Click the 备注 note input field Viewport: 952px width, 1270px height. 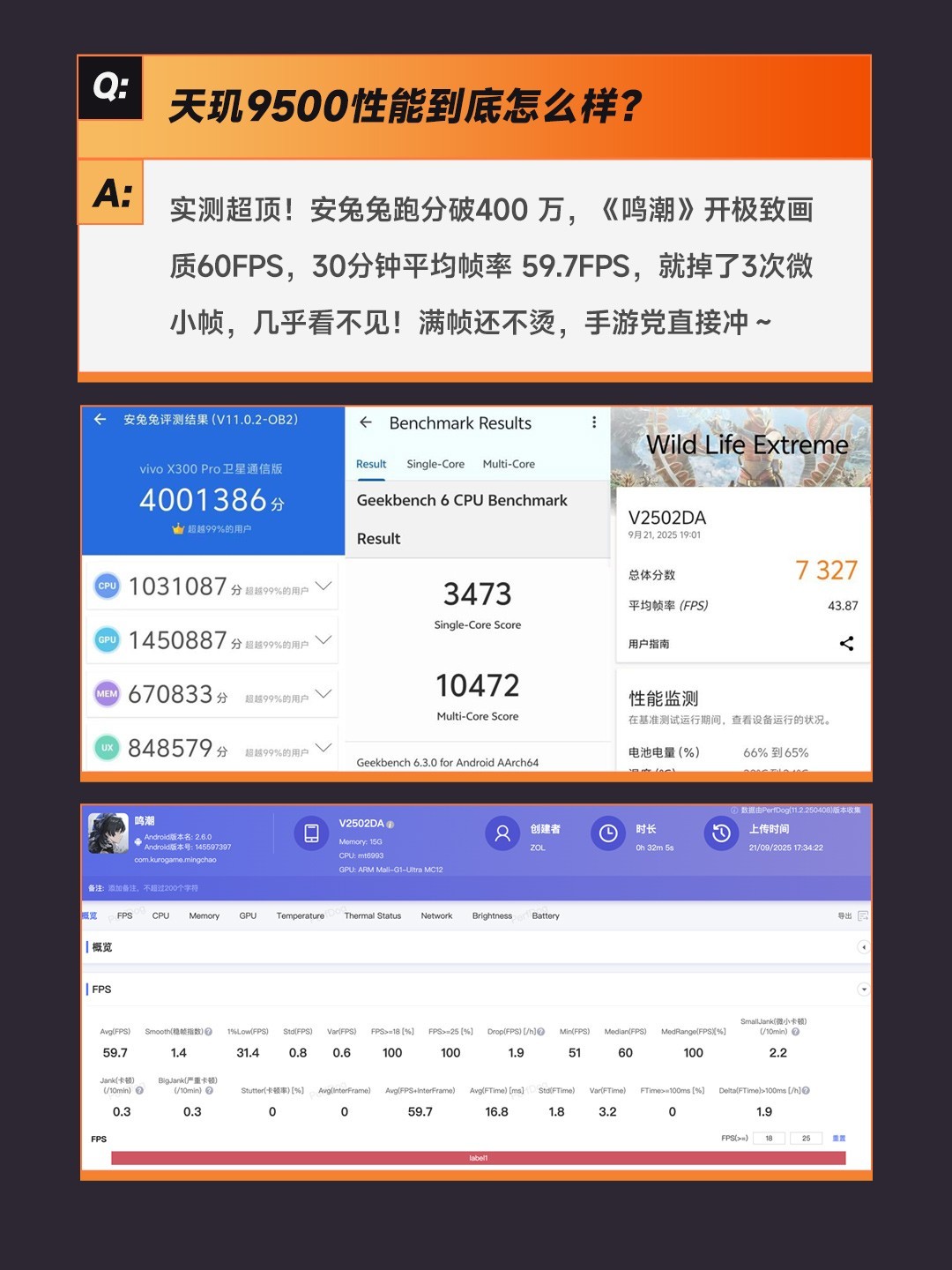[476, 888]
